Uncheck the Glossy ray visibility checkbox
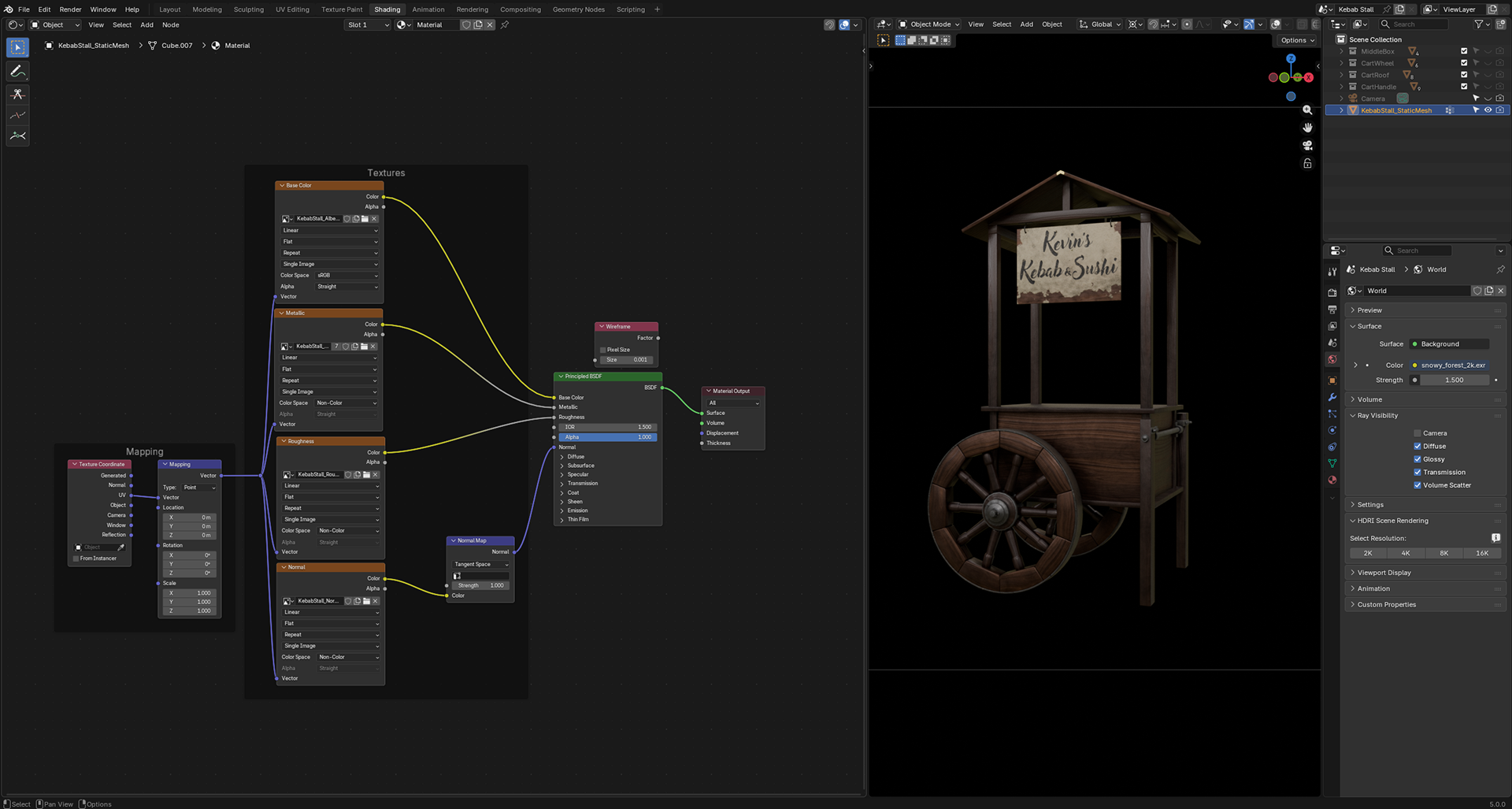 [1417, 459]
